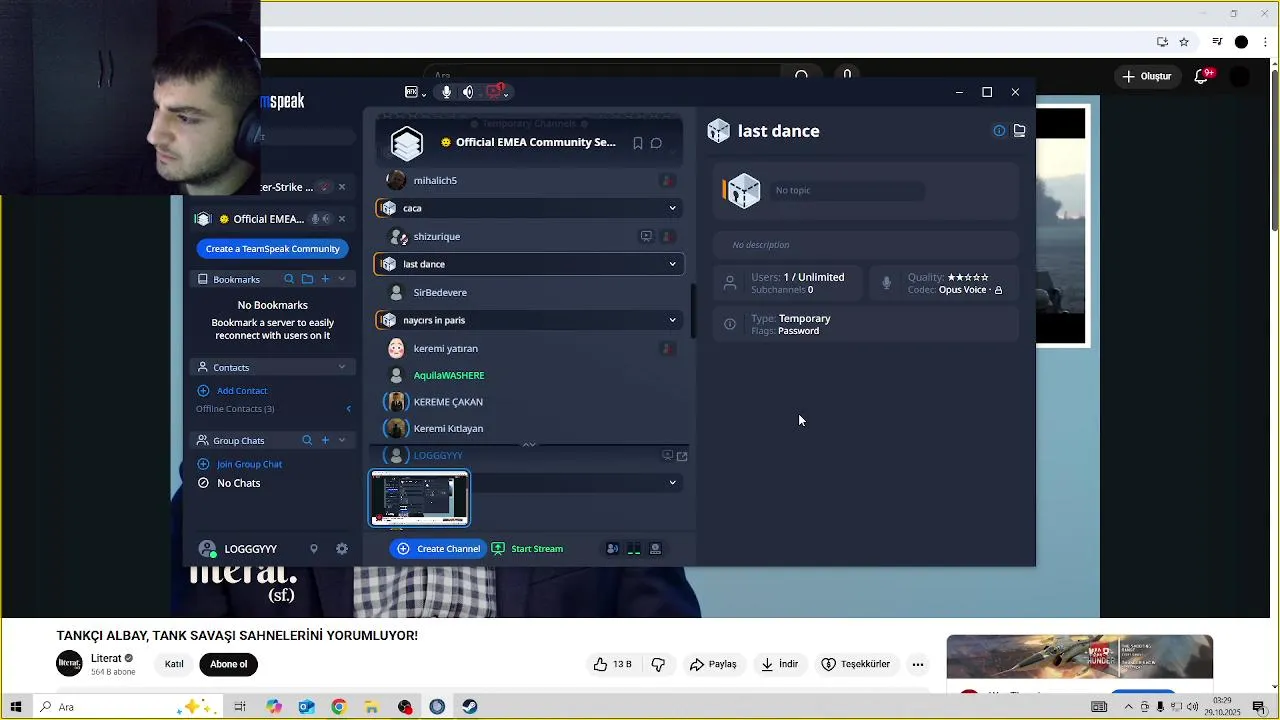Expand the caca channel chevron
This screenshot has width=1280, height=720.
(x=672, y=208)
